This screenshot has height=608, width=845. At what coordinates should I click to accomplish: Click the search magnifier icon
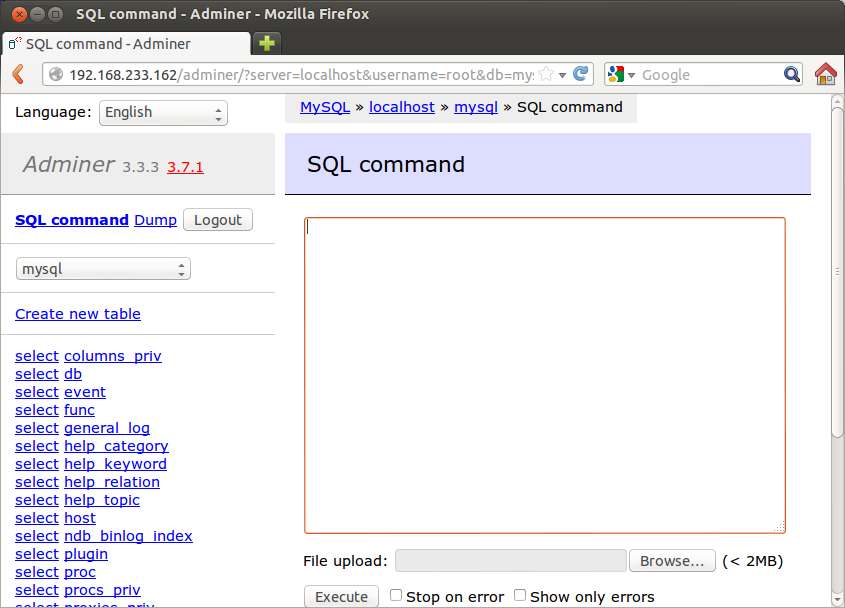pos(791,74)
